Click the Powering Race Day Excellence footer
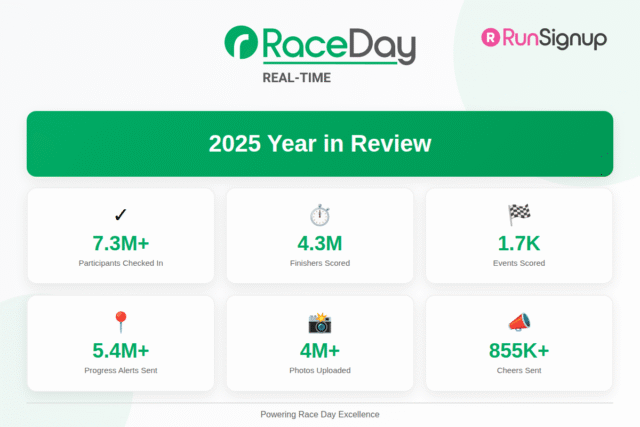 [x=319, y=414]
